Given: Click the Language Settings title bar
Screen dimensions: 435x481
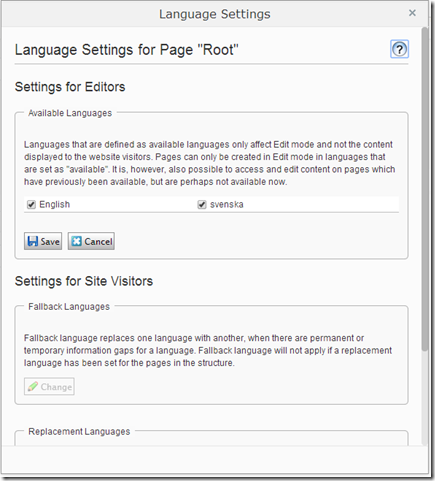Looking at the screenshot, I should point(215,14).
